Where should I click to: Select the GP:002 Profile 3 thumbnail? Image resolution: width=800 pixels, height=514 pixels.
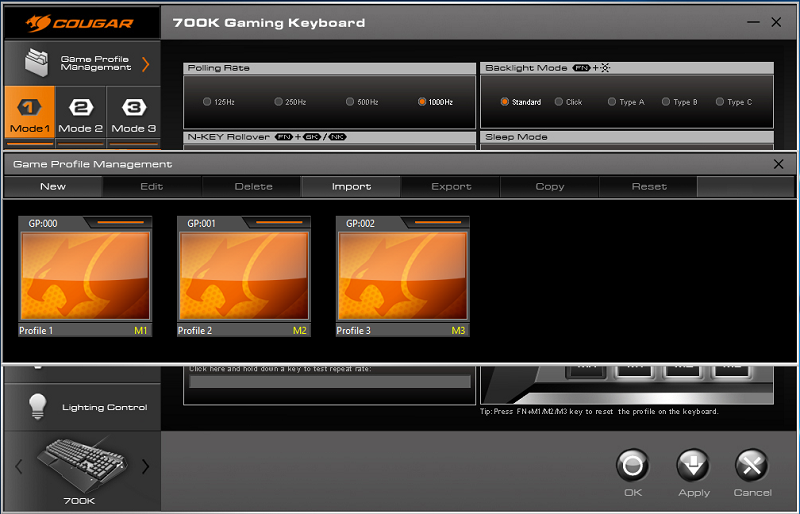tap(403, 276)
